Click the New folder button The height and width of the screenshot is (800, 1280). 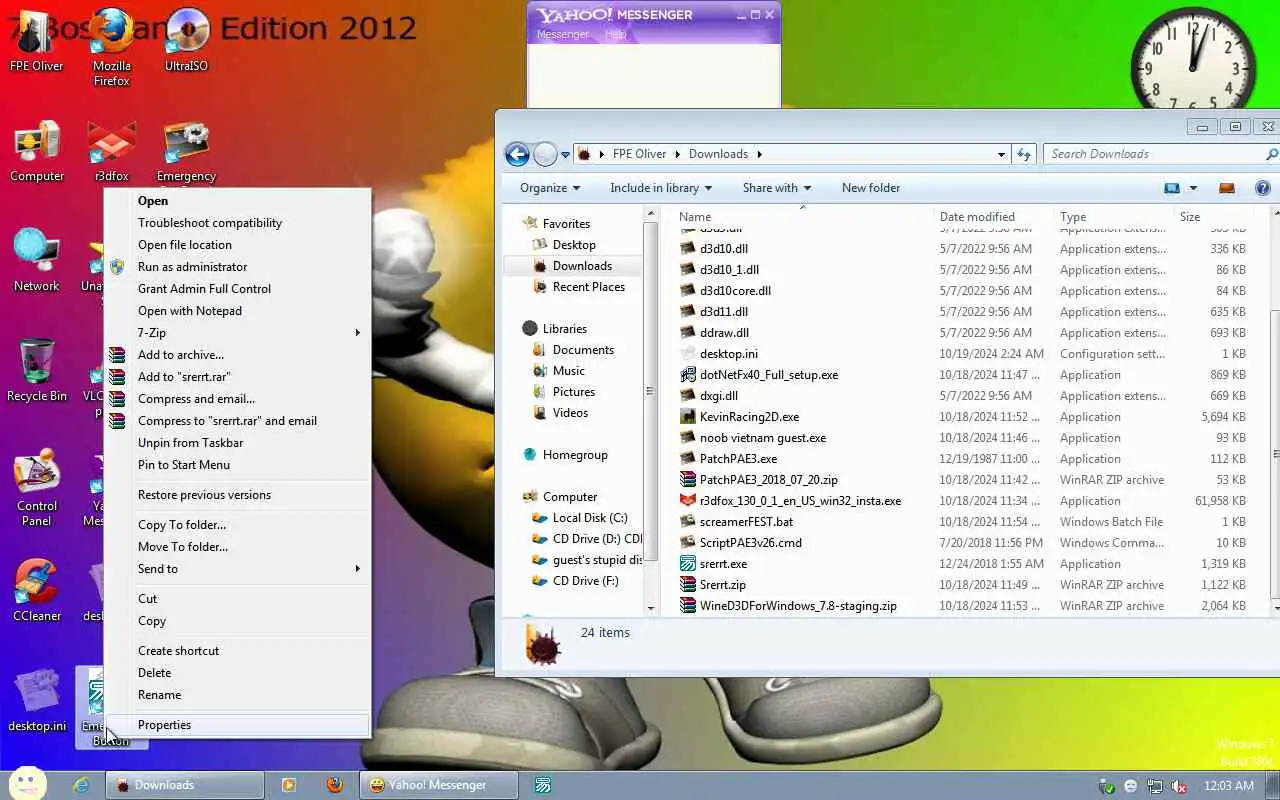[x=871, y=188]
